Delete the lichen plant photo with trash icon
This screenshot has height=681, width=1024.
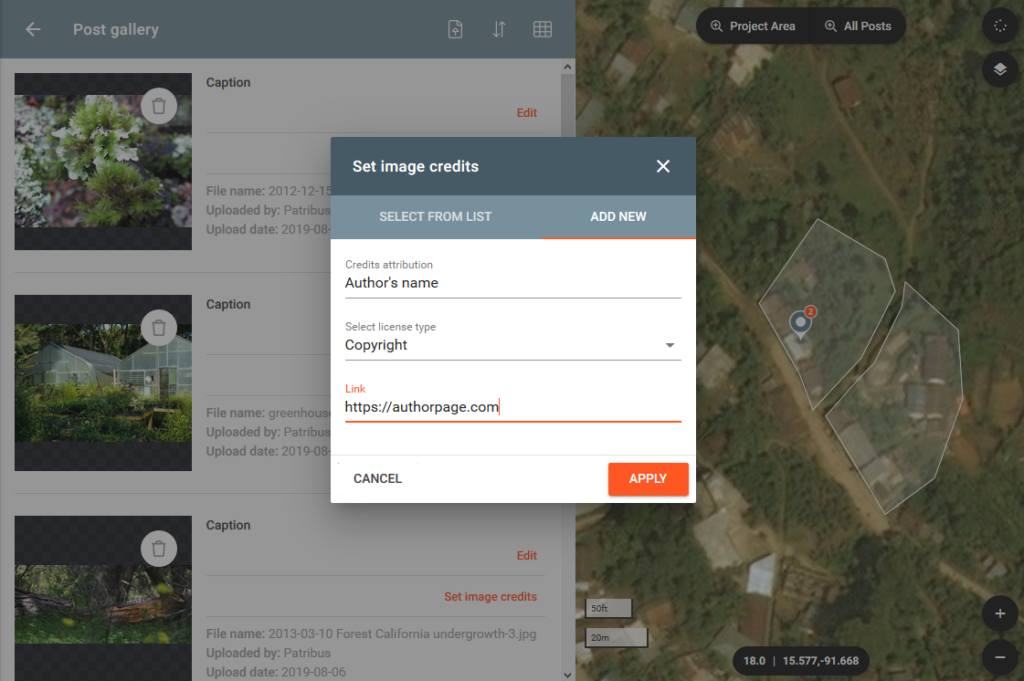159,106
